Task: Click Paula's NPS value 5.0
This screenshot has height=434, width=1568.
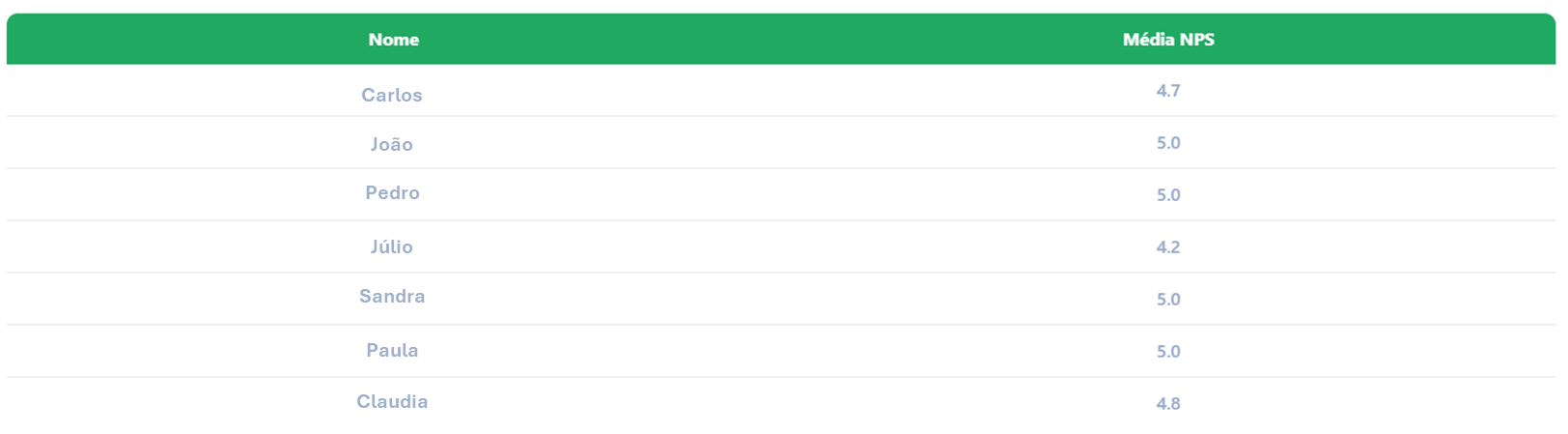Action: [x=1168, y=352]
